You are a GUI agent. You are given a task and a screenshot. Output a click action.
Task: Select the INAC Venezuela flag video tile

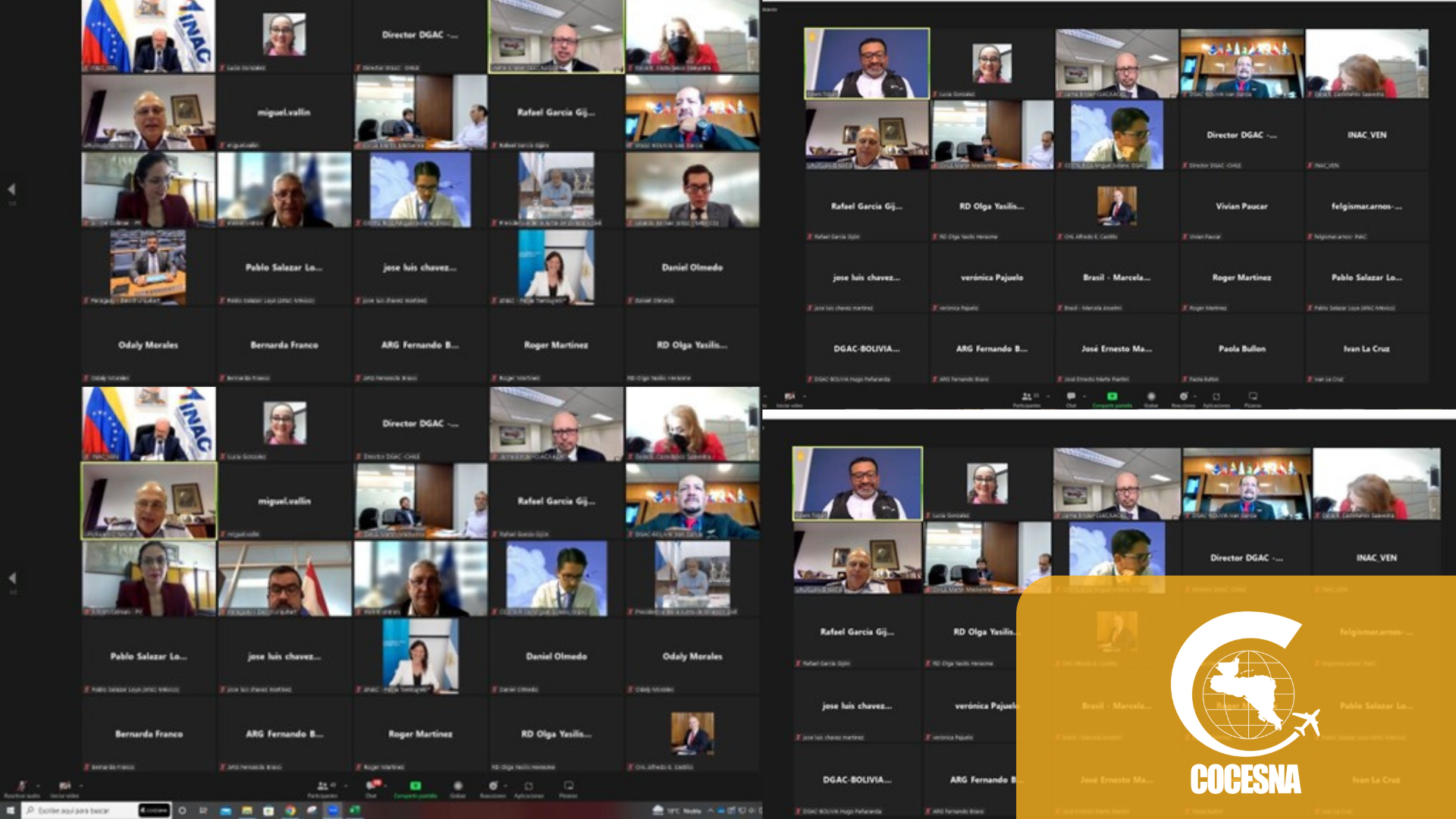click(148, 36)
